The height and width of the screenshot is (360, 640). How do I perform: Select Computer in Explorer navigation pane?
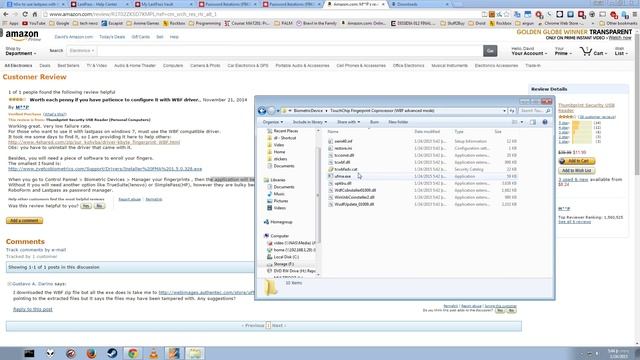[x=277, y=236]
